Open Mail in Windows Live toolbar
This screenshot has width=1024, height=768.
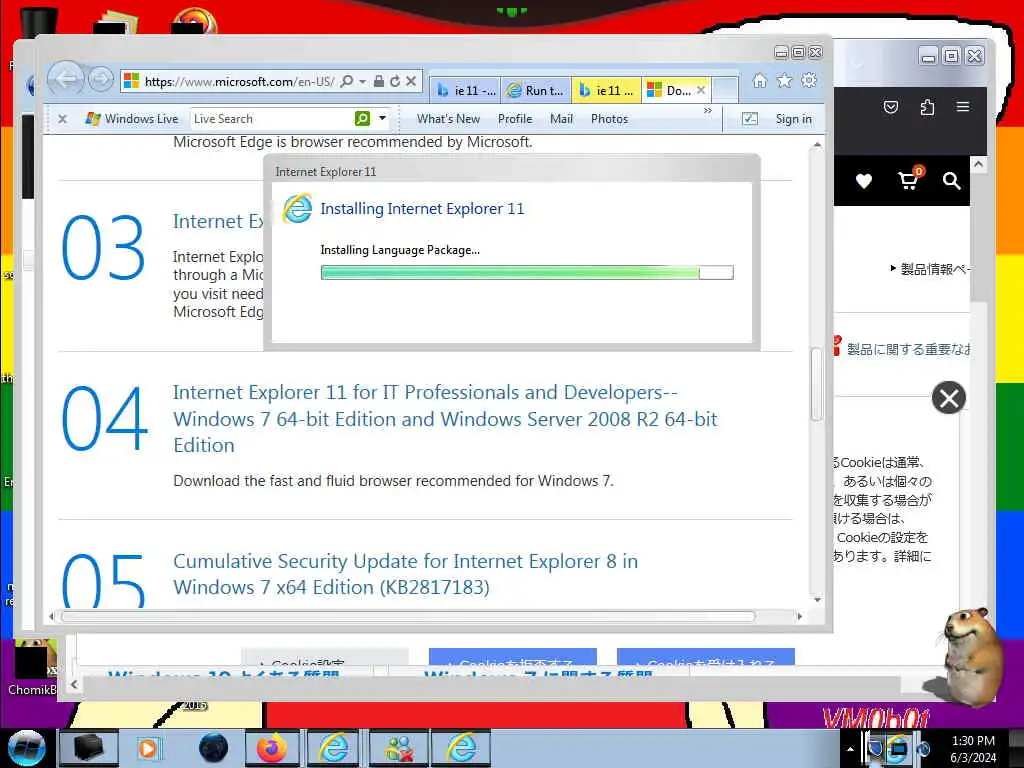561,119
